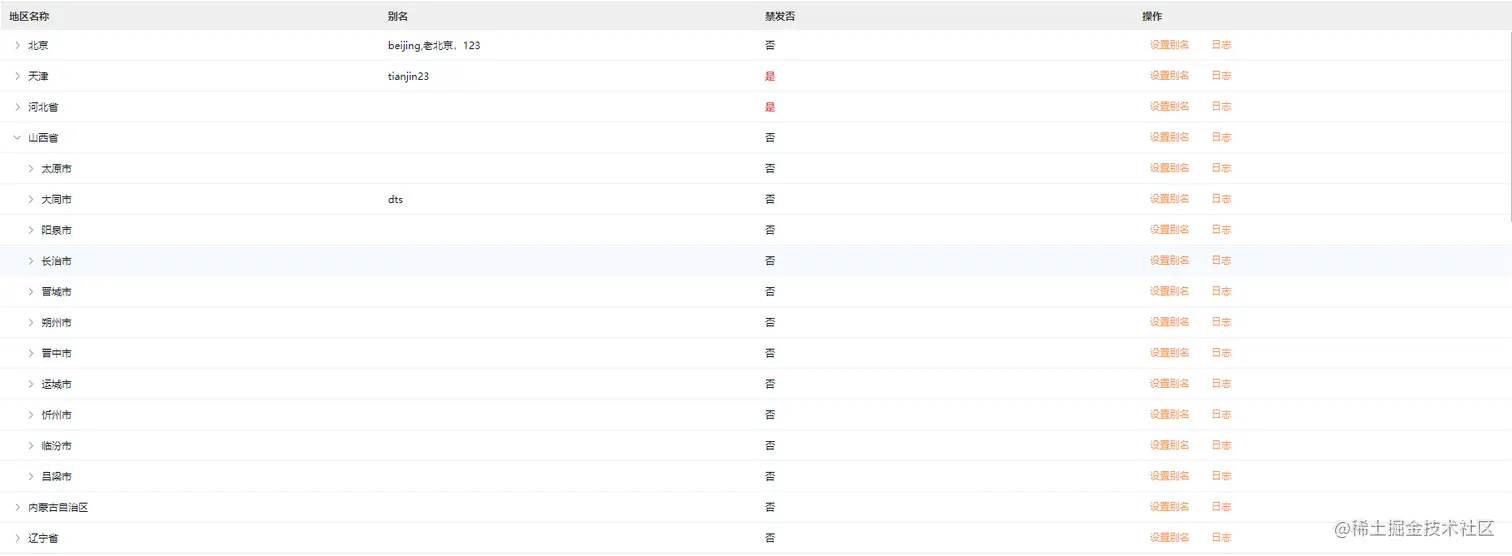This screenshot has height=556, width=1512.
Task: Open 日志 for 山西省
Action: [1221, 137]
